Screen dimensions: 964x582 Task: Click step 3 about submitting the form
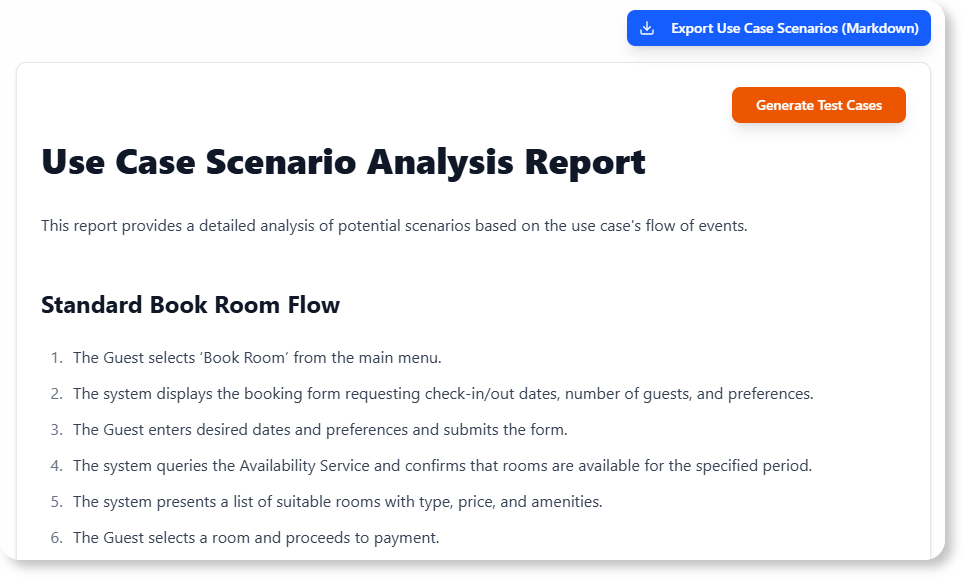coord(320,429)
